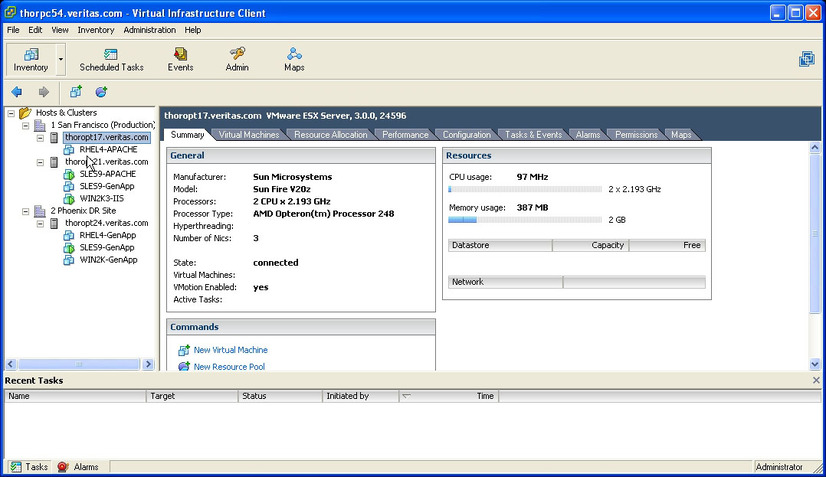Image resolution: width=826 pixels, height=477 pixels.
Task: Click the tree pane horizontal scrollbar right arrow
Action: (148, 364)
